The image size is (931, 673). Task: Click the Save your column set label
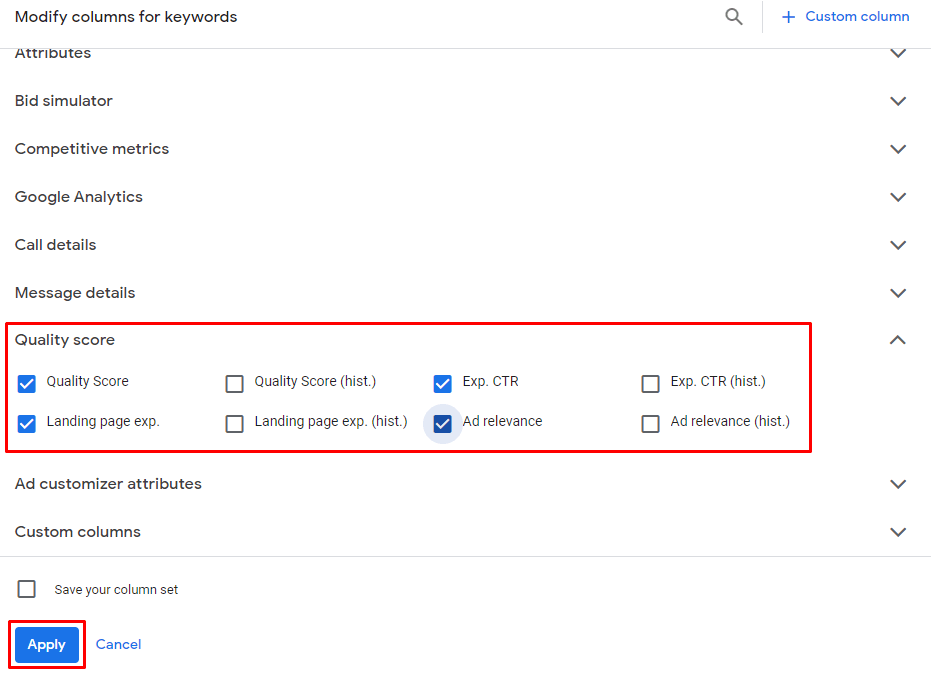(x=116, y=590)
